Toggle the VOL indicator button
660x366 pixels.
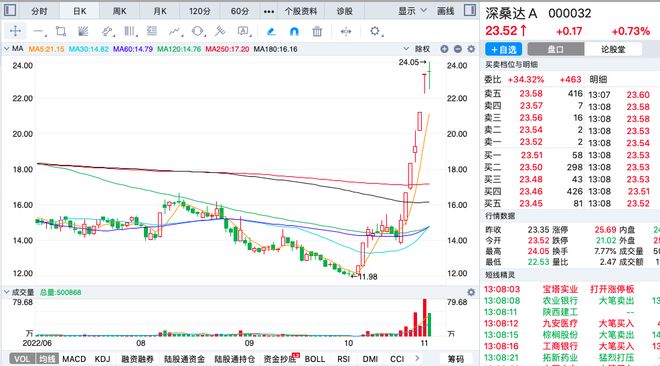[21, 359]
